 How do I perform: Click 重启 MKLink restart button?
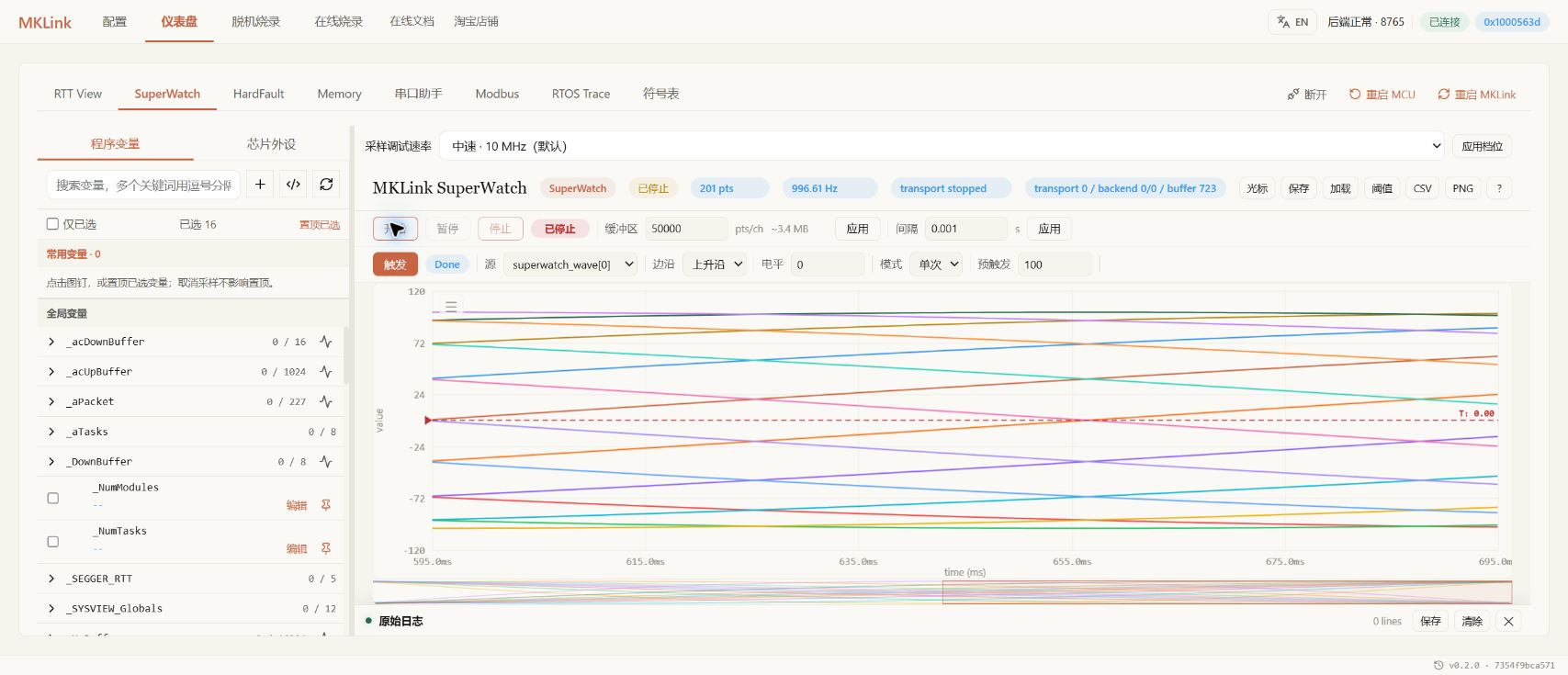click(x=1477, y=95)
